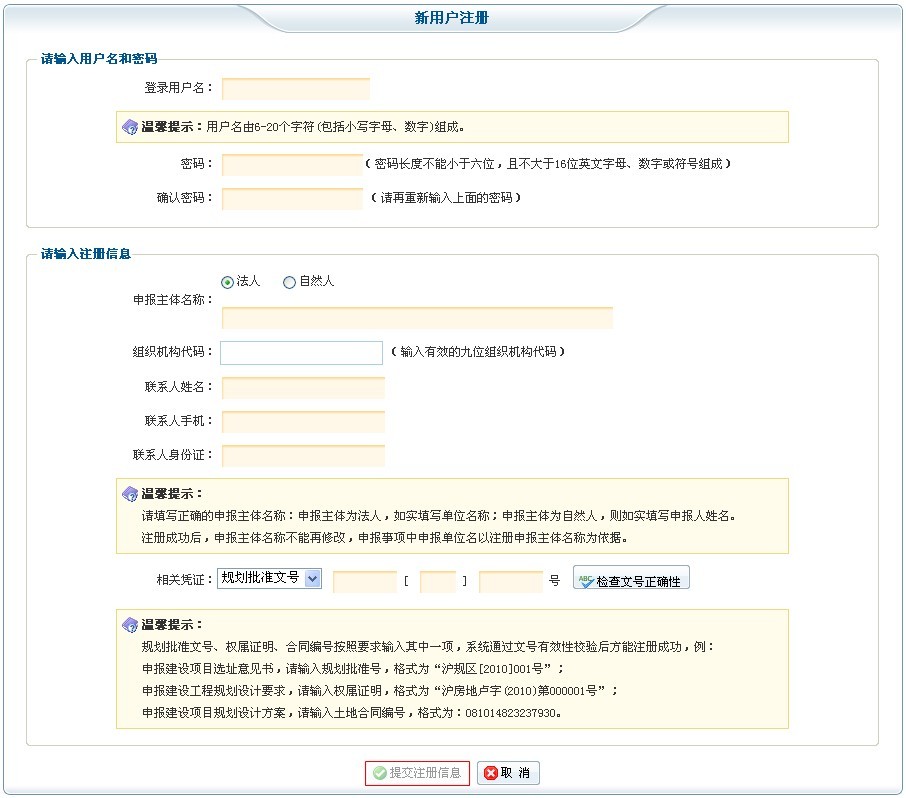906x798 pixels.
Task: Click the red X icon on cancel button
Action: coord(489,773)
